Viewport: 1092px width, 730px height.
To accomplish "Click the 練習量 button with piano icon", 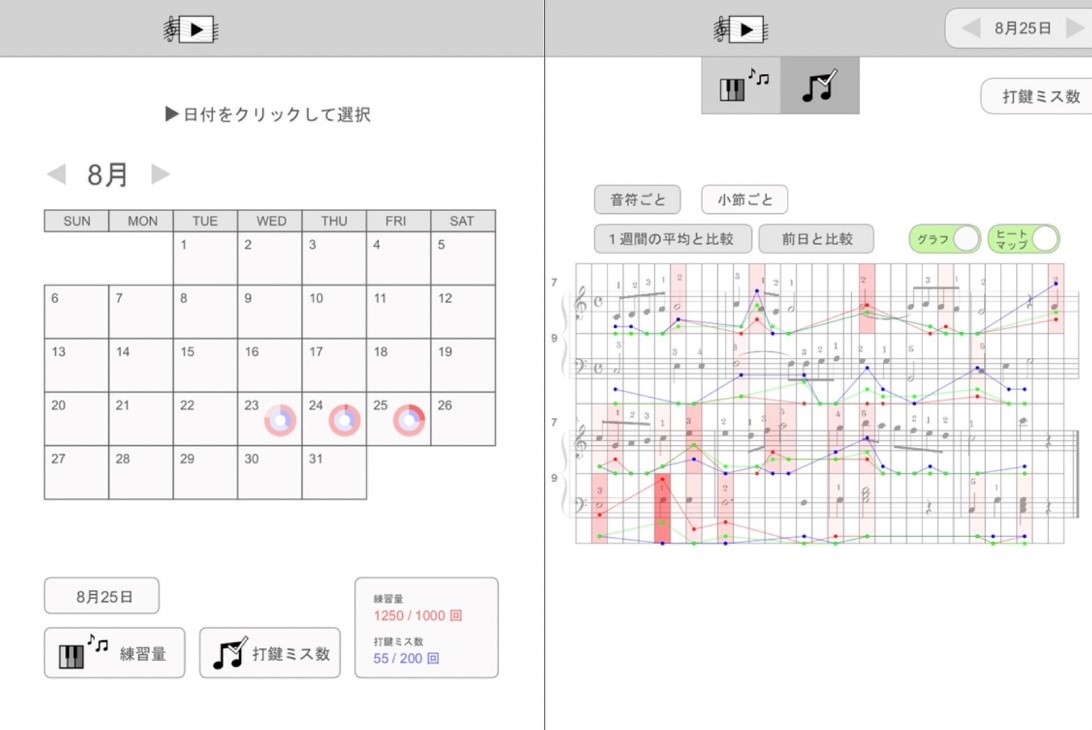I will tap(114, 654).
